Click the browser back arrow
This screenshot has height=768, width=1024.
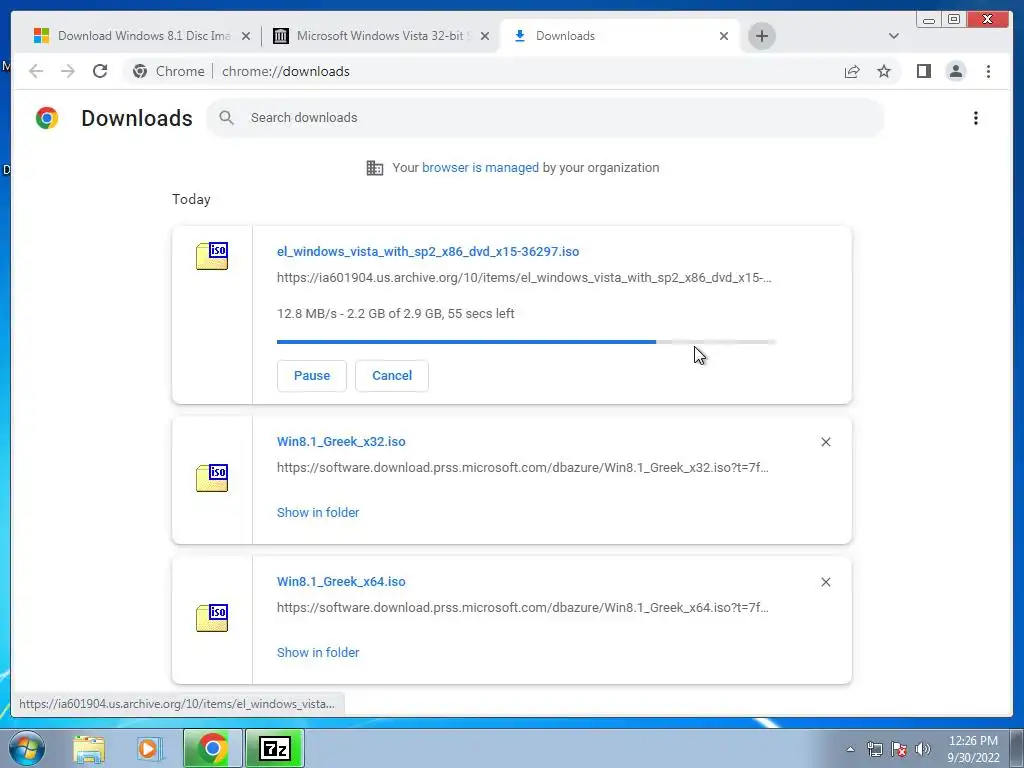click(x=36, y=71)
